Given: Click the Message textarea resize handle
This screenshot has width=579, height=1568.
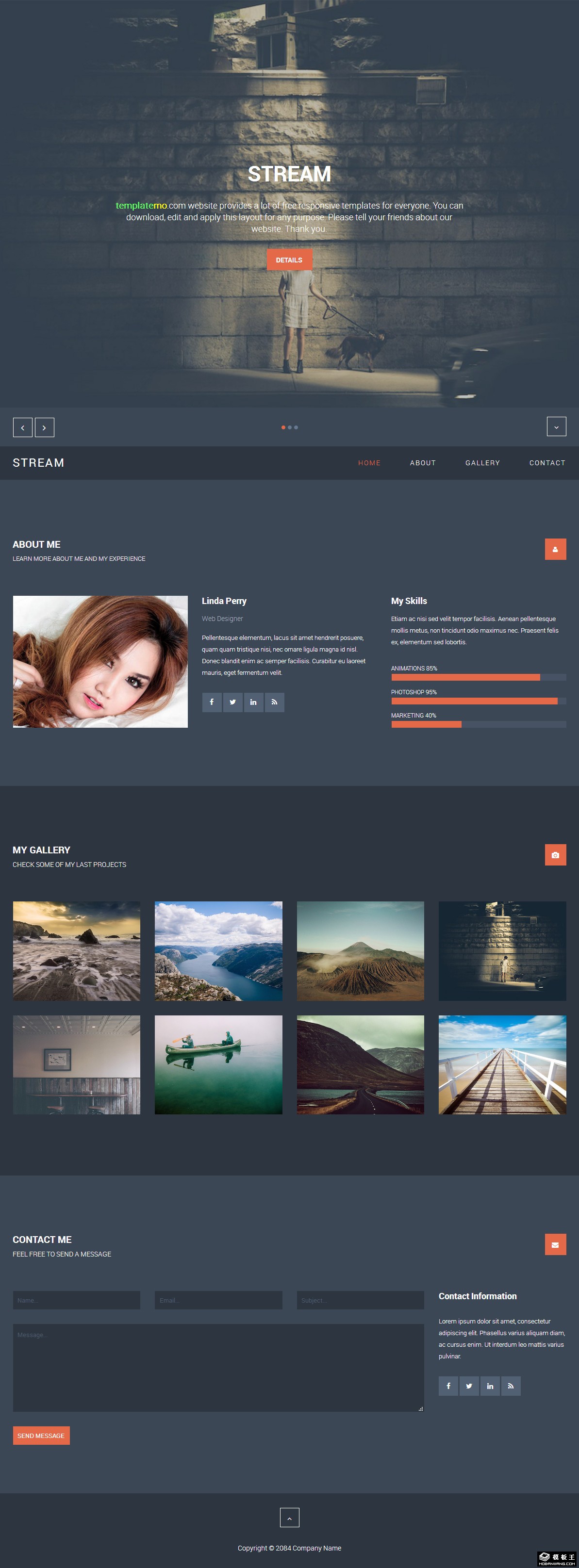Looking at the screenshot, I should [x=421, y=1408].
